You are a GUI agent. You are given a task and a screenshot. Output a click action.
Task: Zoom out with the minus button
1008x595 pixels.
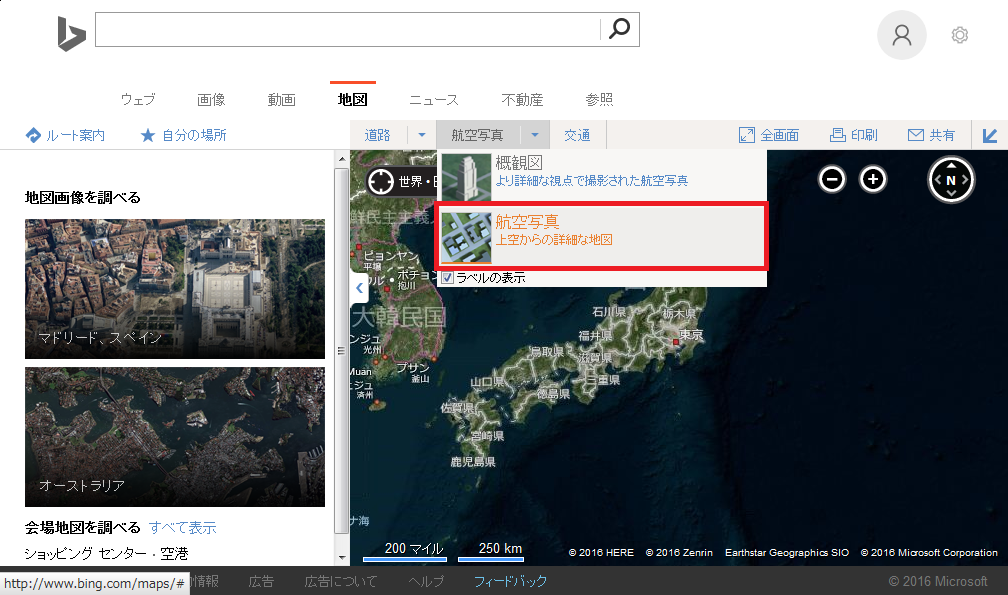tap(832, 179)
